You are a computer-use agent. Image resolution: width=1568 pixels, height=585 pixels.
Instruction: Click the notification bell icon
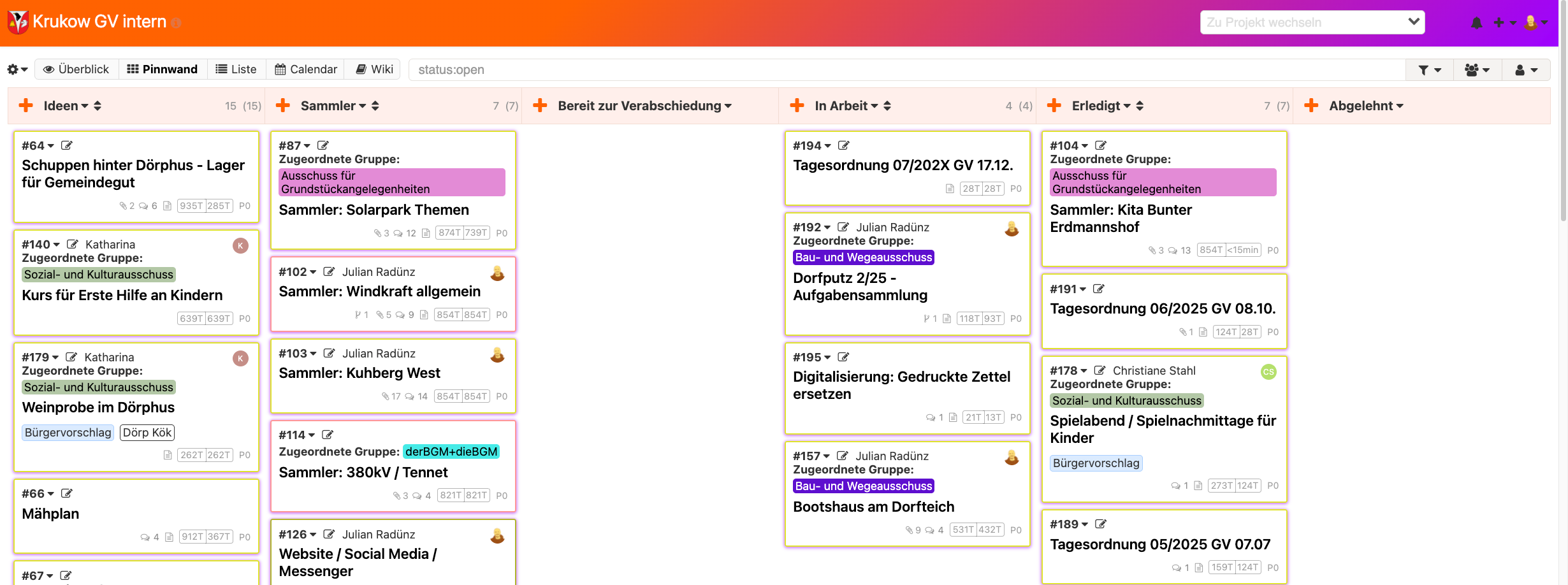coord(1476,23)
